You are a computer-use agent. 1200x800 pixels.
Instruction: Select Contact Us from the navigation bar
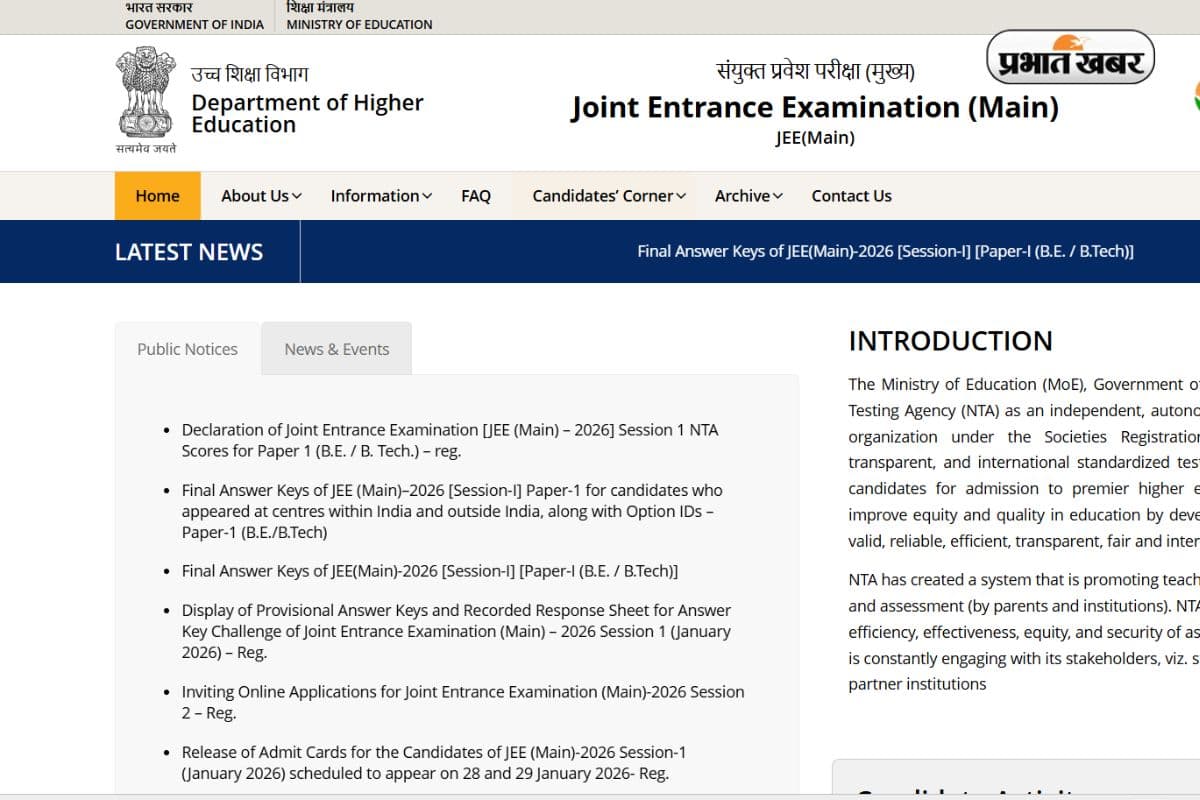point(851,196)
